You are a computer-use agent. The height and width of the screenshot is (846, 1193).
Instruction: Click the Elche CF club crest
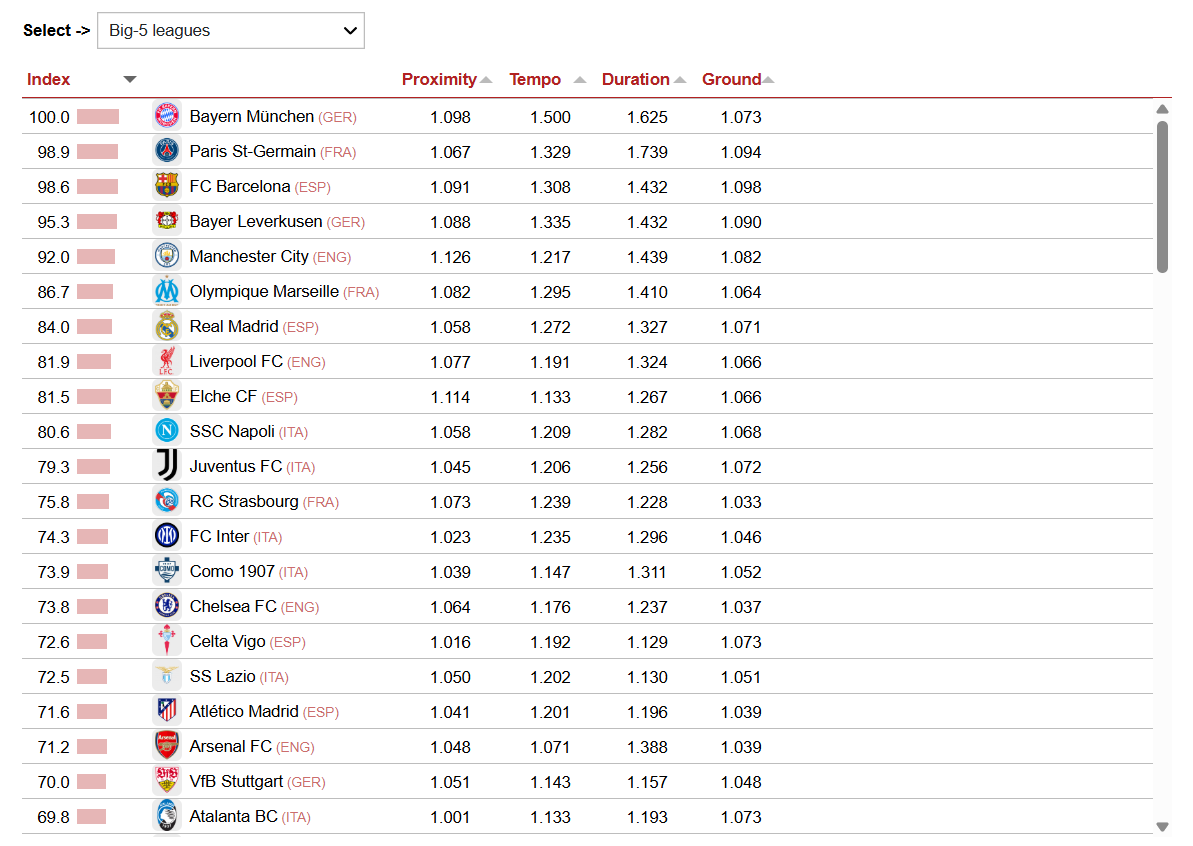(x=167, y=396)
